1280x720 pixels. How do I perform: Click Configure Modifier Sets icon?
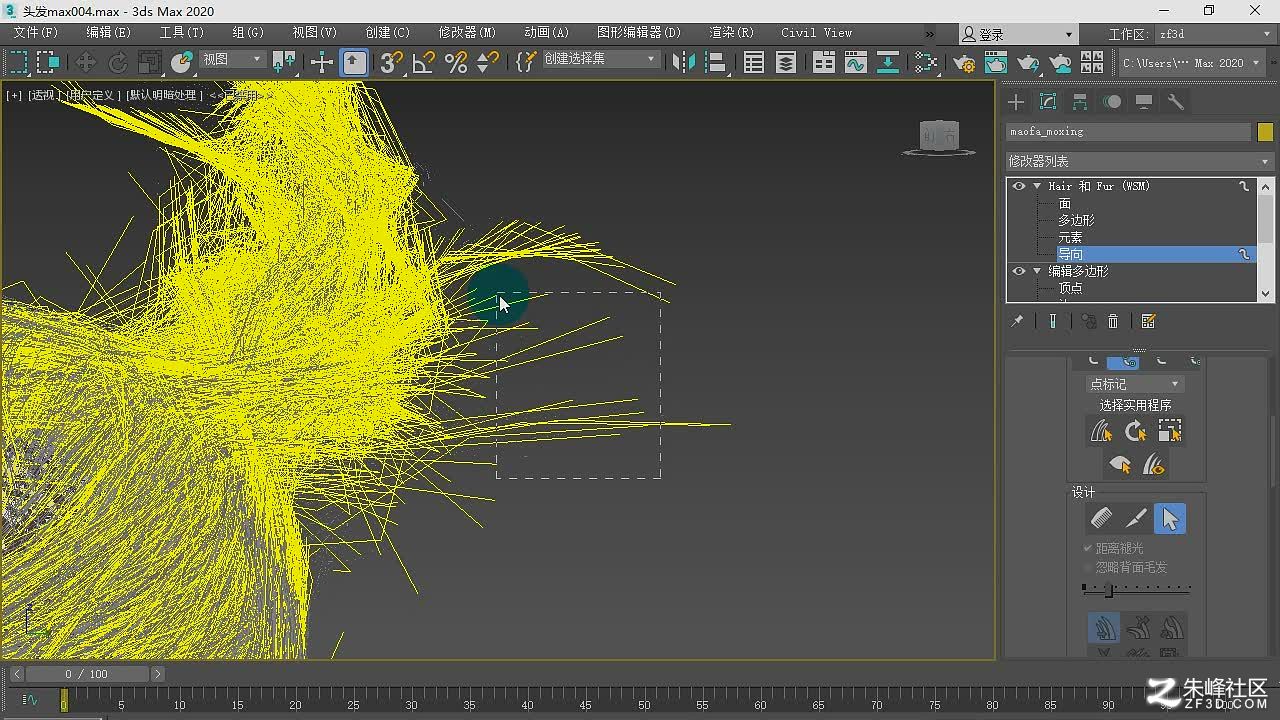click(1148, 321)
